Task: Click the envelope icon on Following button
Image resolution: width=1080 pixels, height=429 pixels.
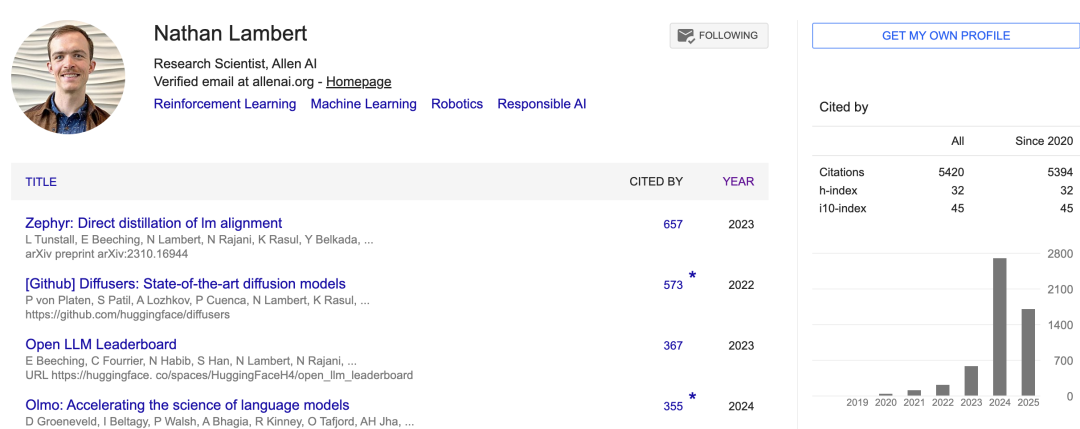Action: pyautogui.click(x=685, y=36)
